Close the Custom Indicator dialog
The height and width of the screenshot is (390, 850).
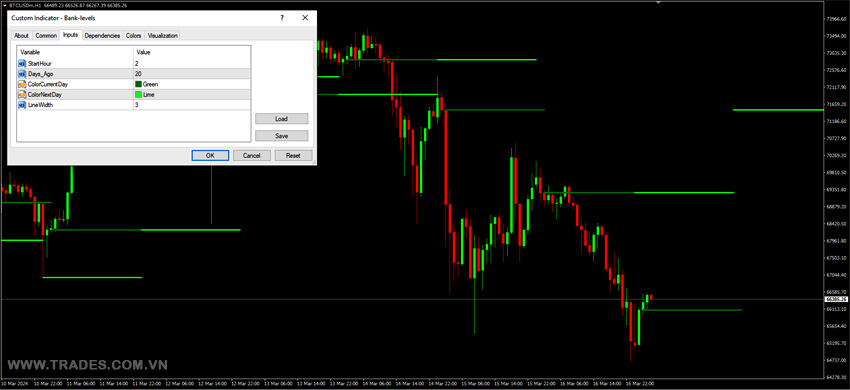[x=305, y=18]
